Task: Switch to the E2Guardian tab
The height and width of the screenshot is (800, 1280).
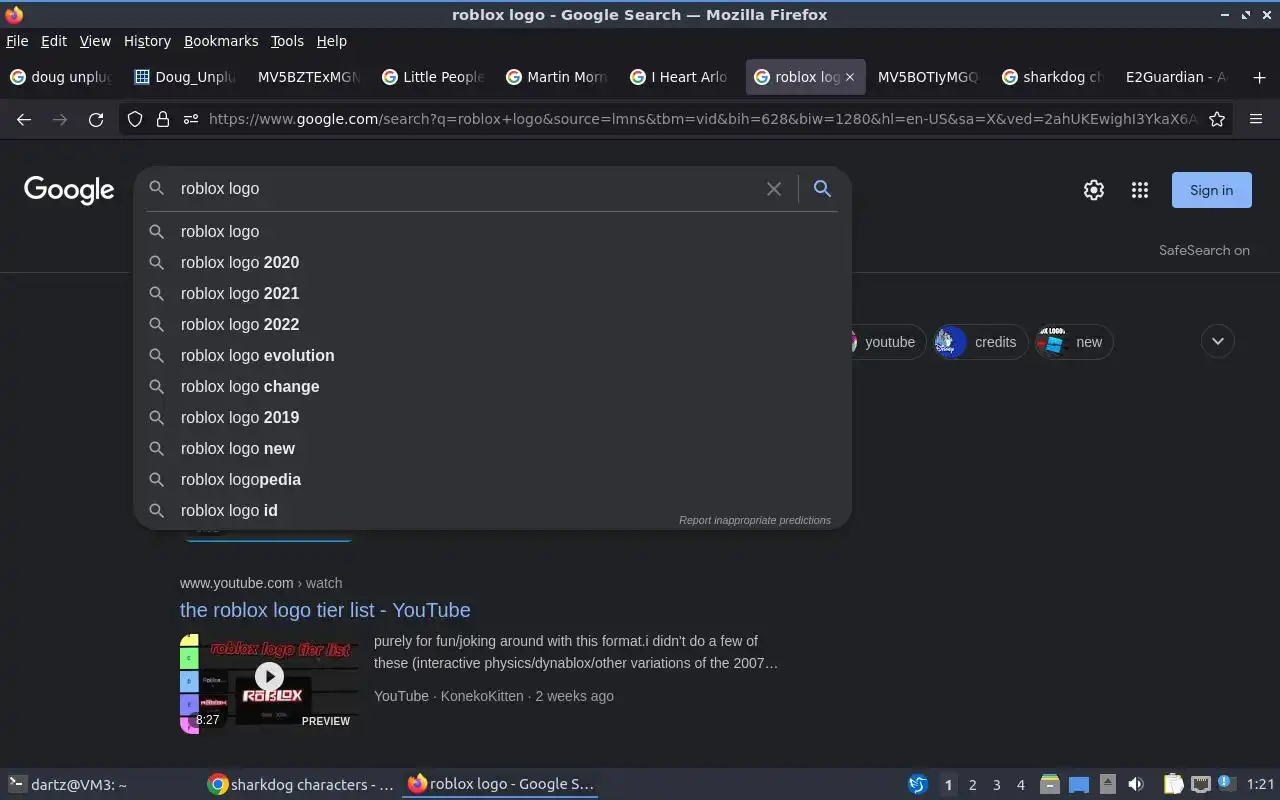Action: click(1176, 77)
